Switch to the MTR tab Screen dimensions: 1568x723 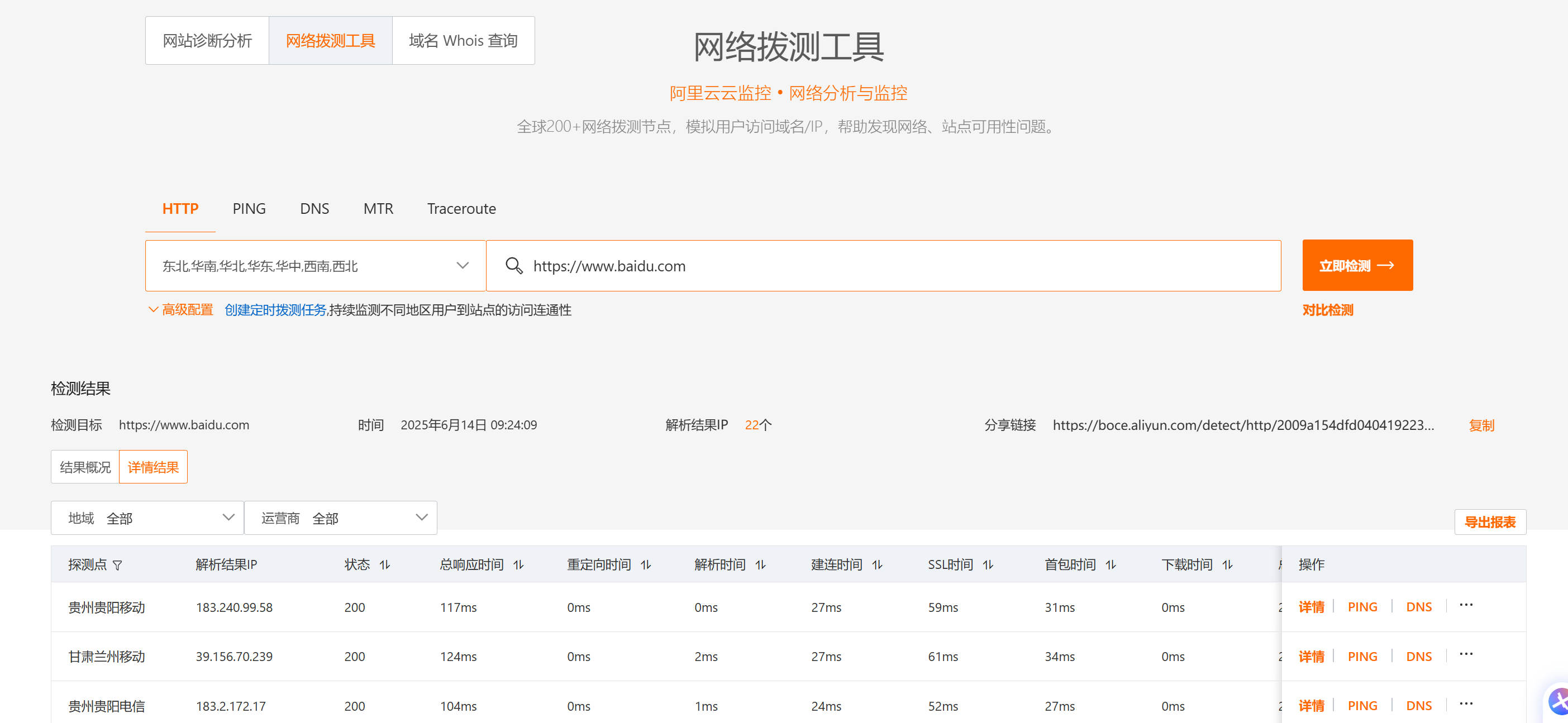[378, 209]
